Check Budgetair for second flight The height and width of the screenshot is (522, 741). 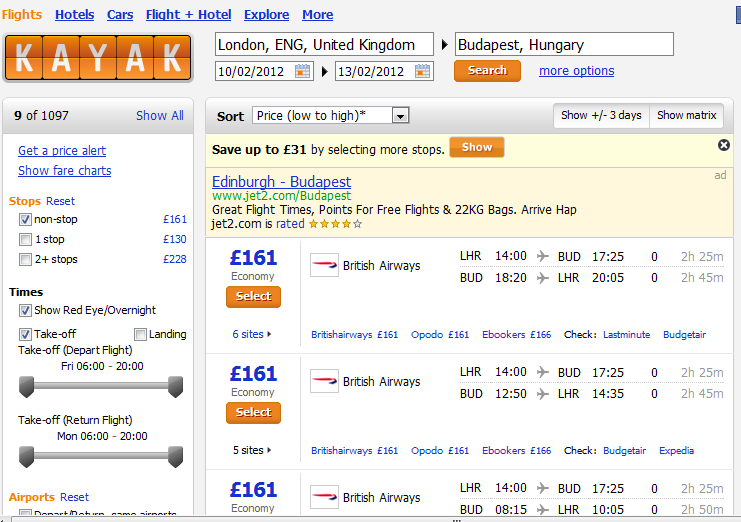click(x=624, y=451)
